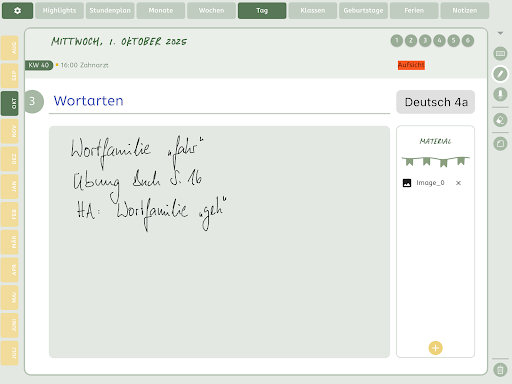Switch to the Wochen tab
This screenshot has width=512, height=384.
coord(211,11)
